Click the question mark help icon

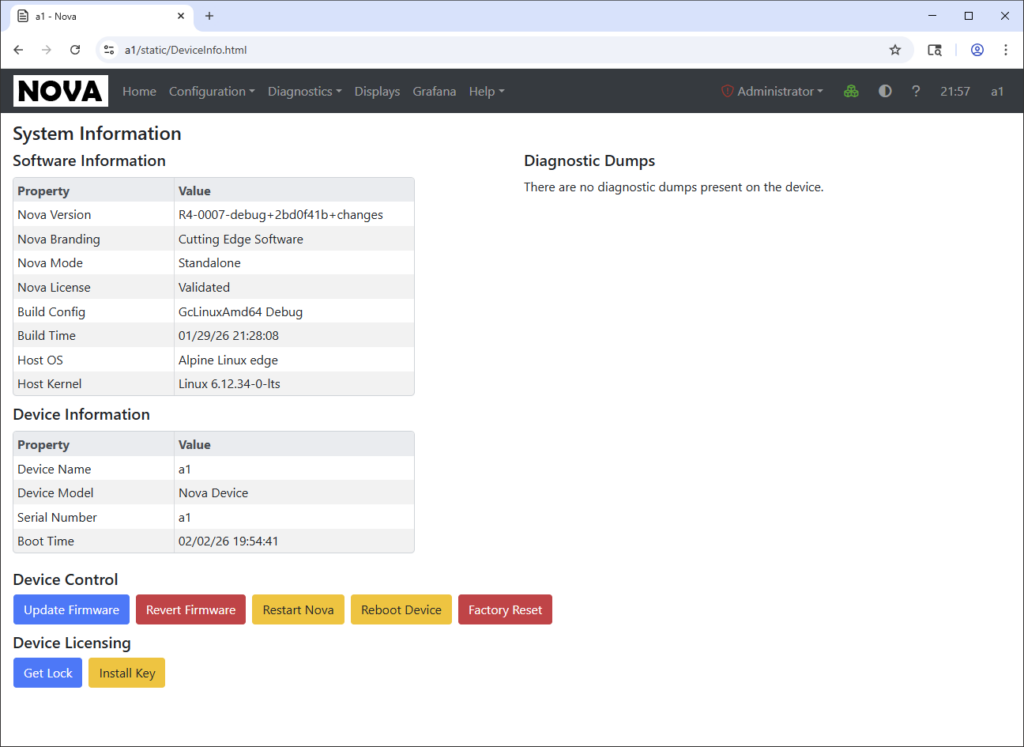[915, 91]
